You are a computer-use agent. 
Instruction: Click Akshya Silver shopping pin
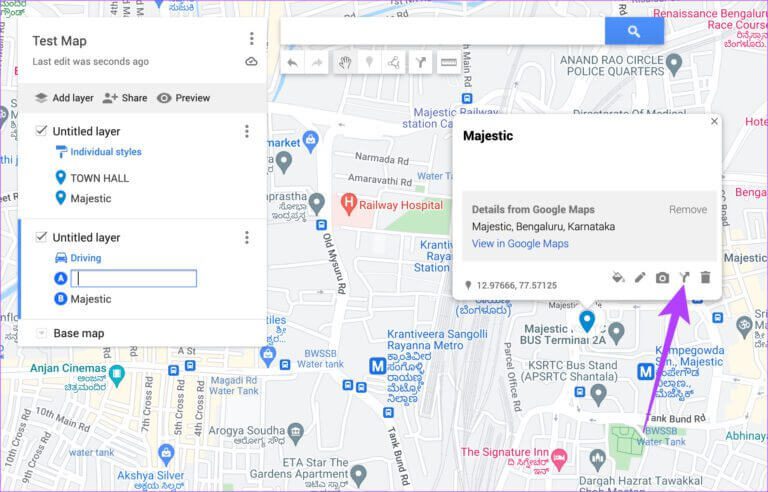[167, 455]
